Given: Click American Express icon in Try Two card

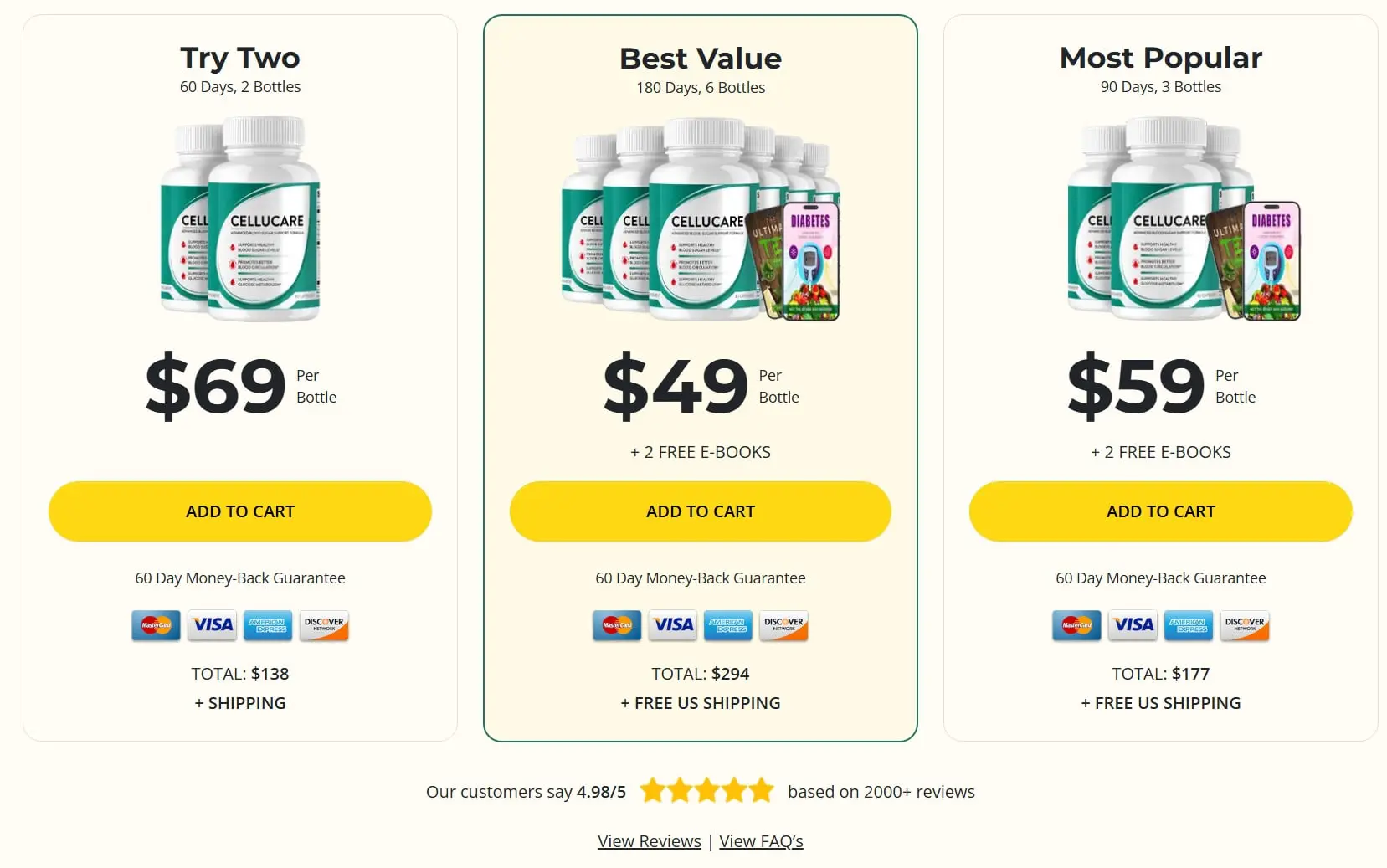Looking at the screenshot, I should tap(268, 625).
